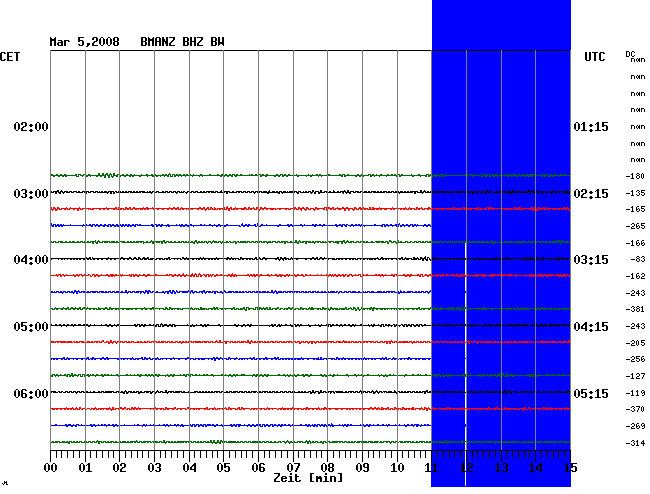Click minute label 03 on time axis
This screenshot has width=650, height=494.
(x=155, y=468)
